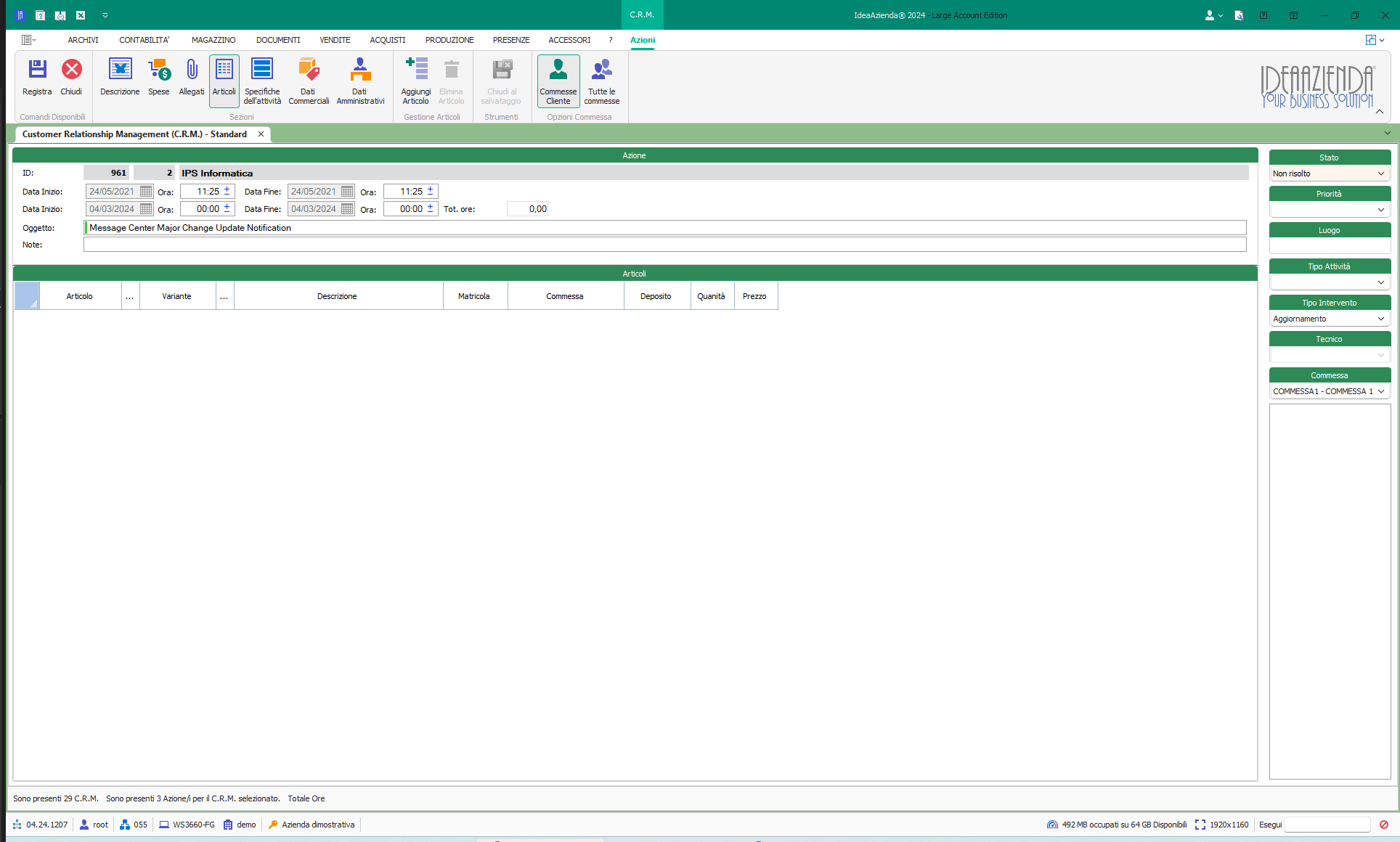Viewport: 1400px width, 842px height.
Task: Open the Commessa dropdown
Action: (1381, 391)
